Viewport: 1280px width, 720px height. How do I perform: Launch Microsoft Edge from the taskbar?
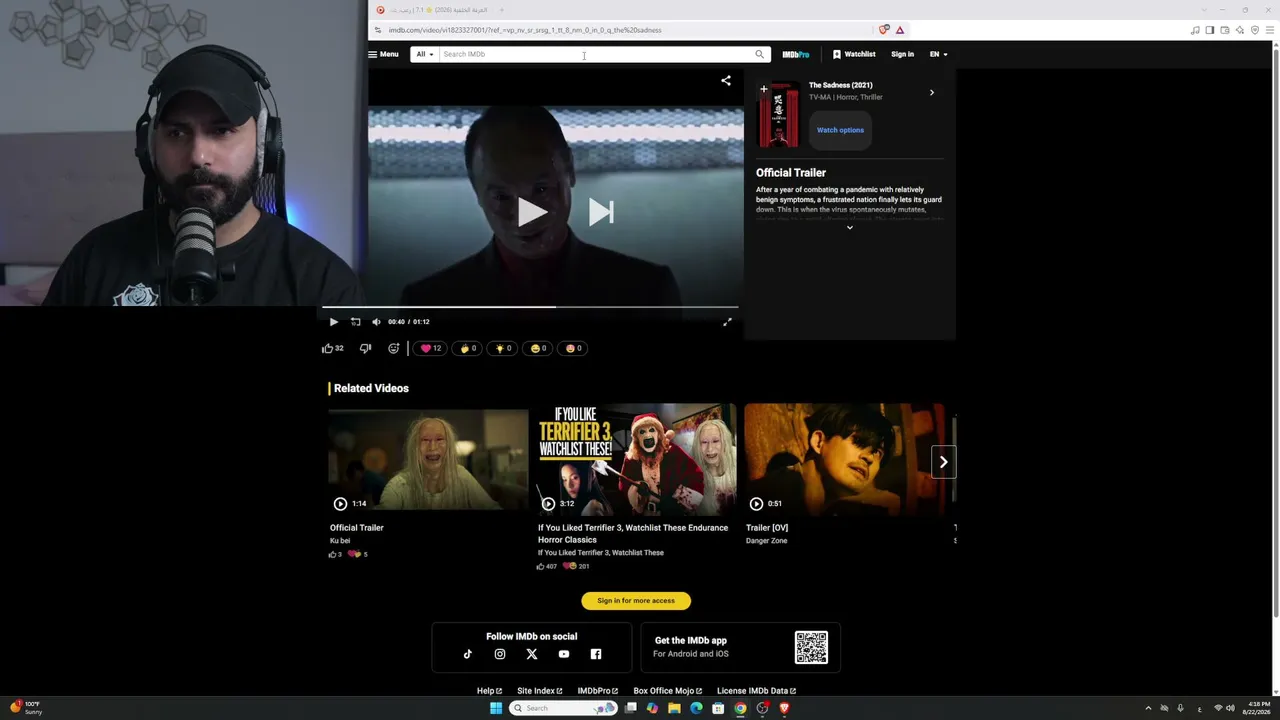point(696,708)
